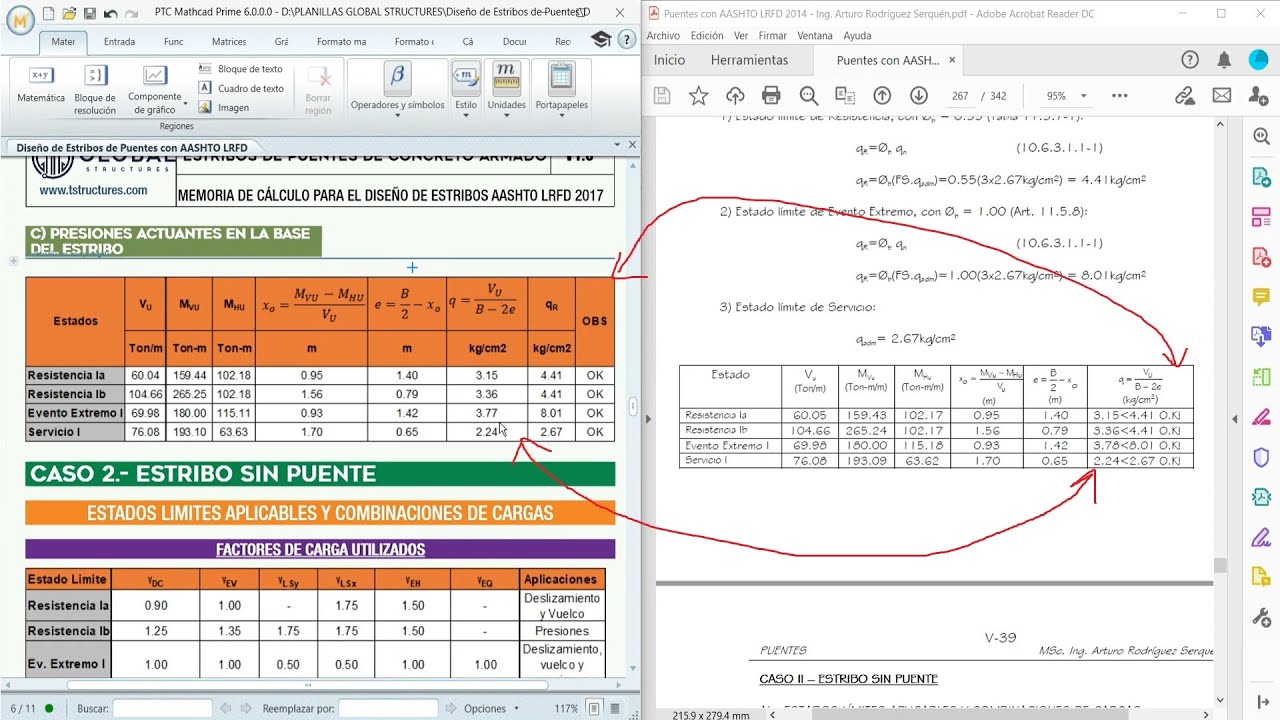
Task: Open Acrobat find text magnifier
Action: [808, 96]
